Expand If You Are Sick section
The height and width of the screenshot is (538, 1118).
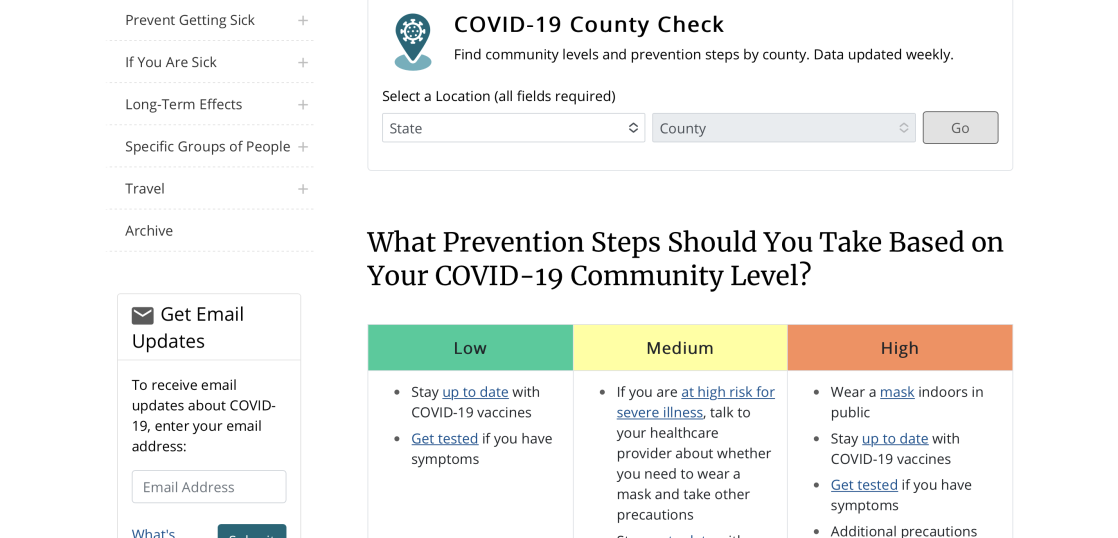click(303, 62)
